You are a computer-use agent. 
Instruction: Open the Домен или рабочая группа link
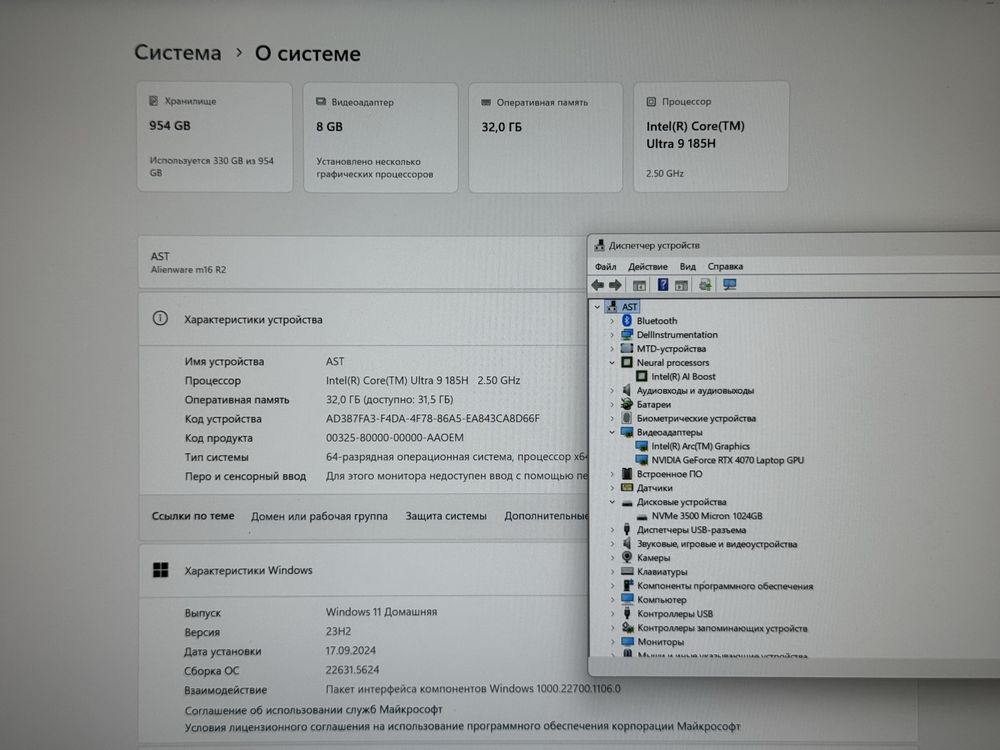[319, 516]
